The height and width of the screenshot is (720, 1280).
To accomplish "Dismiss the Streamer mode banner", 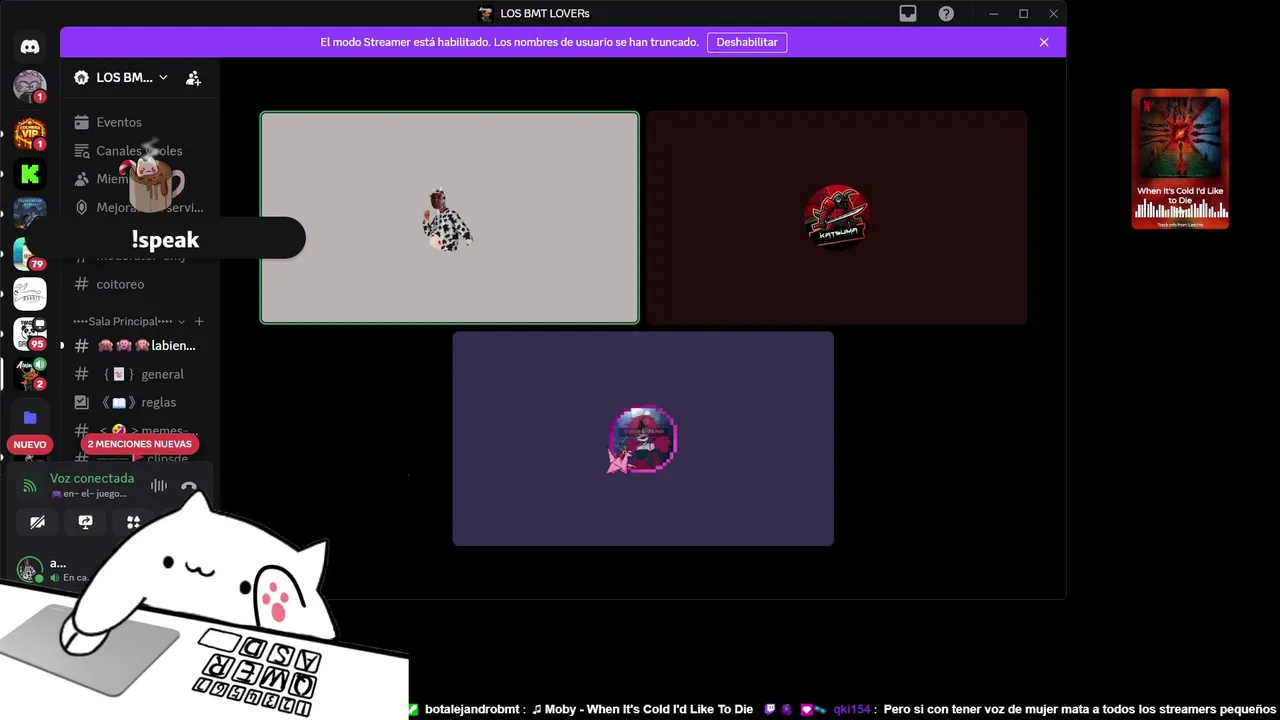I will point(1044,42).
